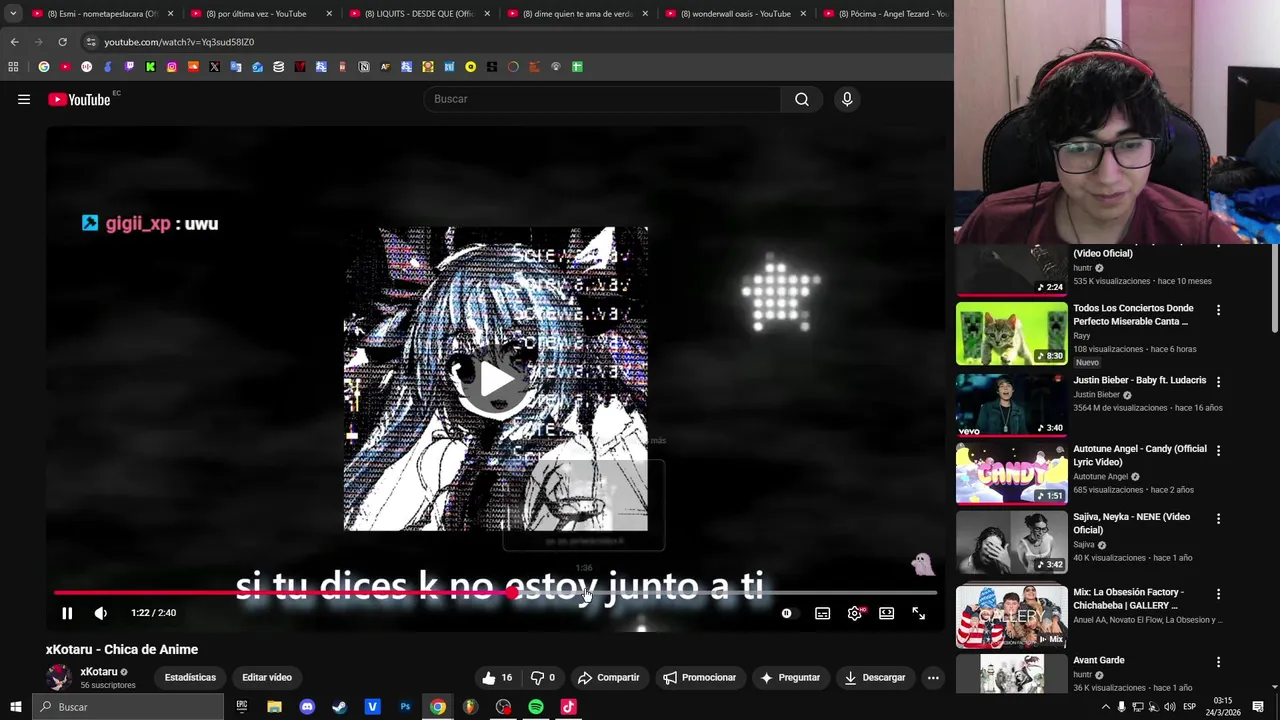This screenshot has height=720, width=1280.
Task: Click in the YouTube Buscar search field
Action: click(602, 99)
